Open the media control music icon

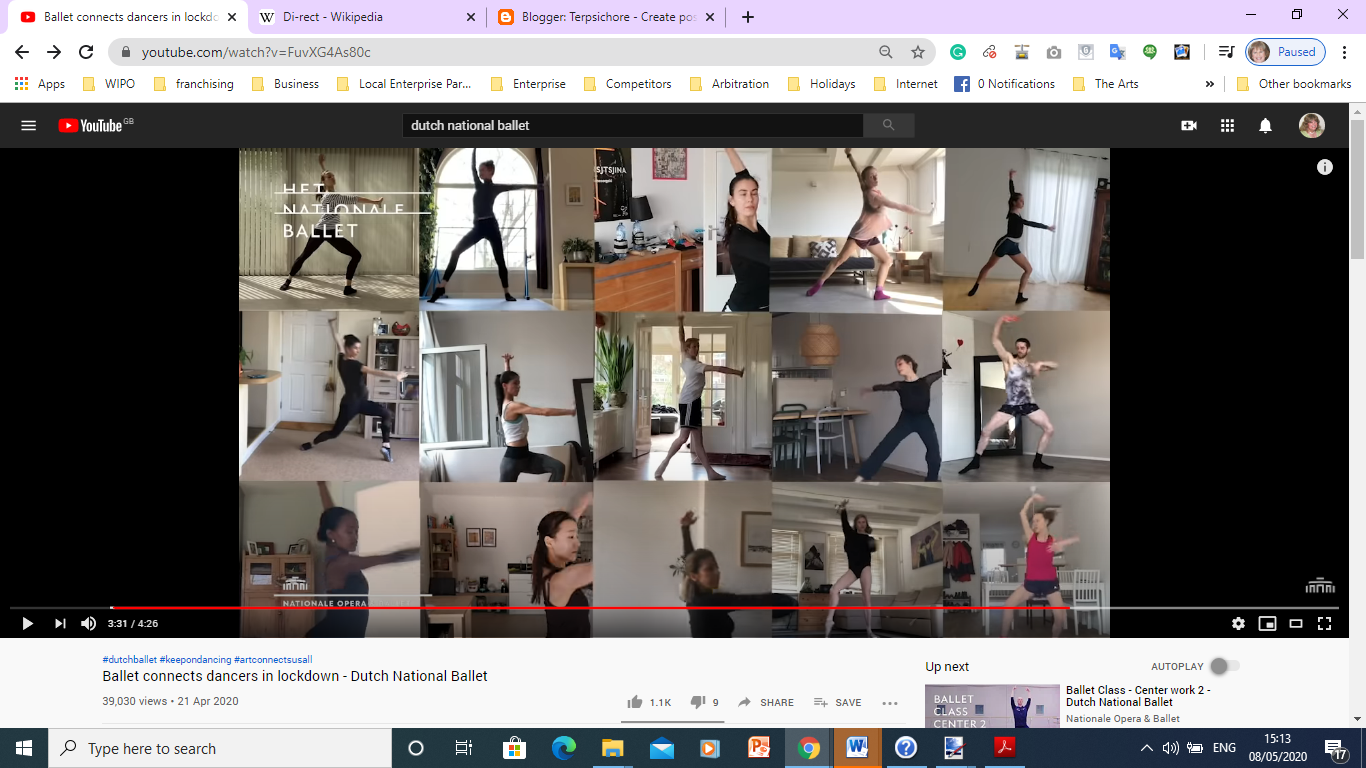[x=1226, y=52]
